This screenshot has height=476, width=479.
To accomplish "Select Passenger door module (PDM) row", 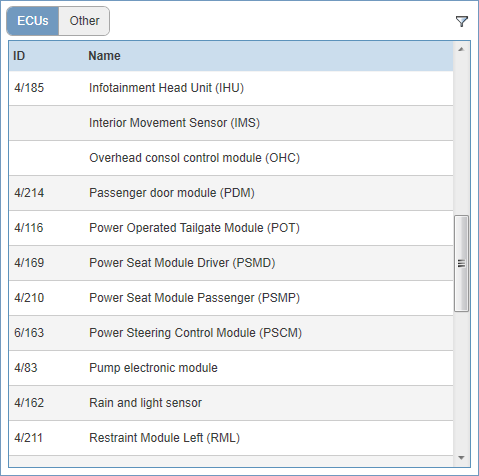I will point(231,193).
